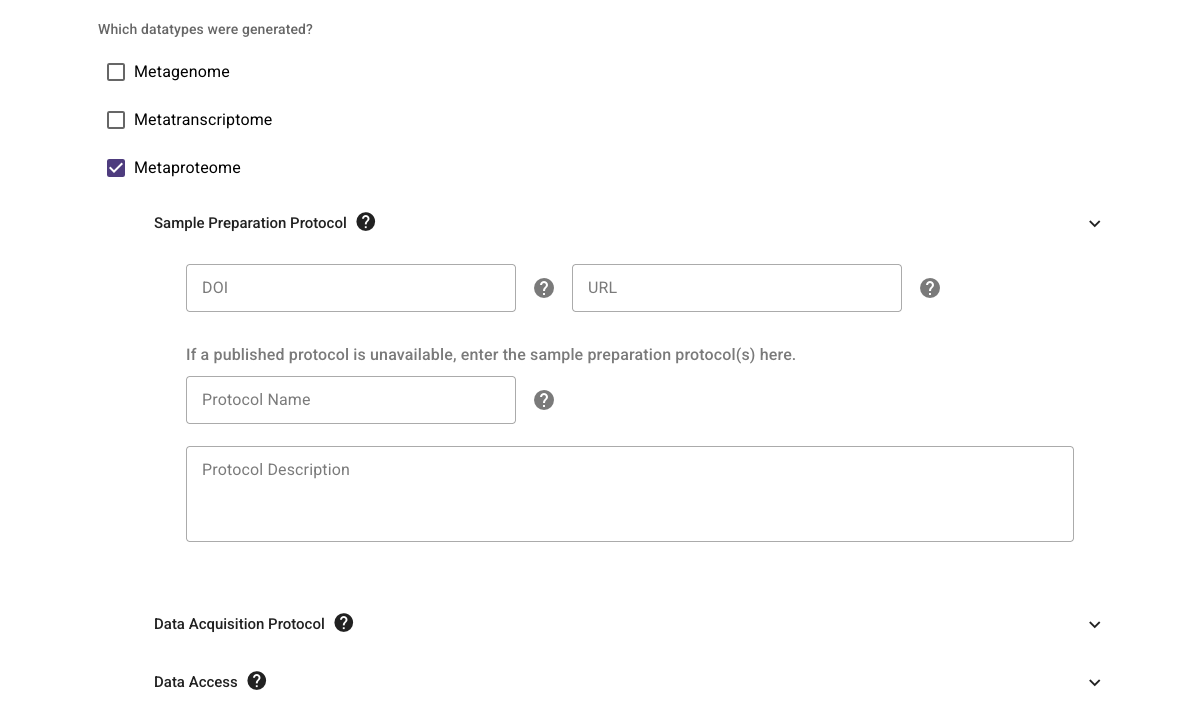Click help icon next to Data Acquisition Protocol
Viewport: 1187px width, 718px height.
pos(344,623)
